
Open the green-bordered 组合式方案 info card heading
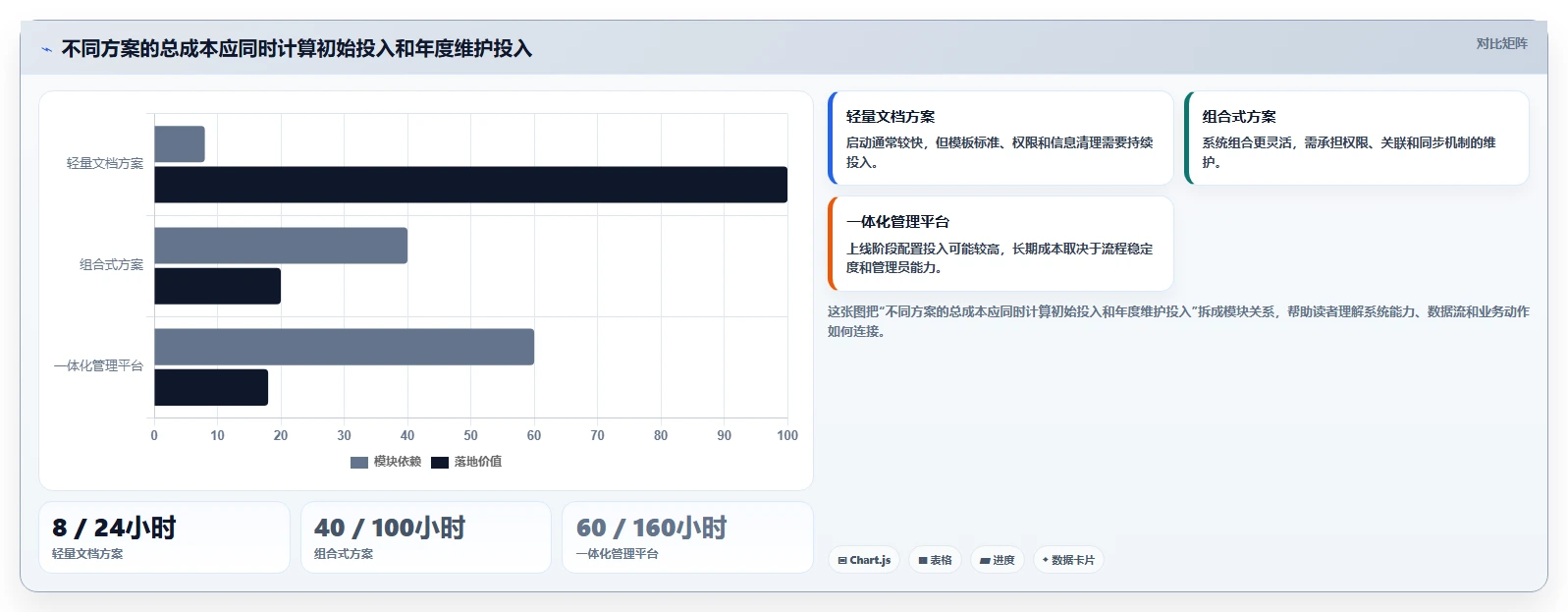point(1239,116)
